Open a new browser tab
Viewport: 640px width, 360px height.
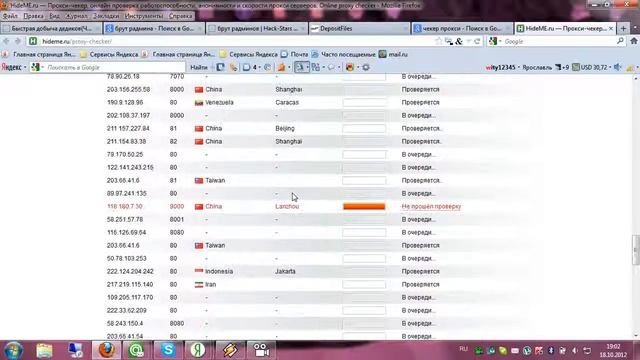(623, 29)
